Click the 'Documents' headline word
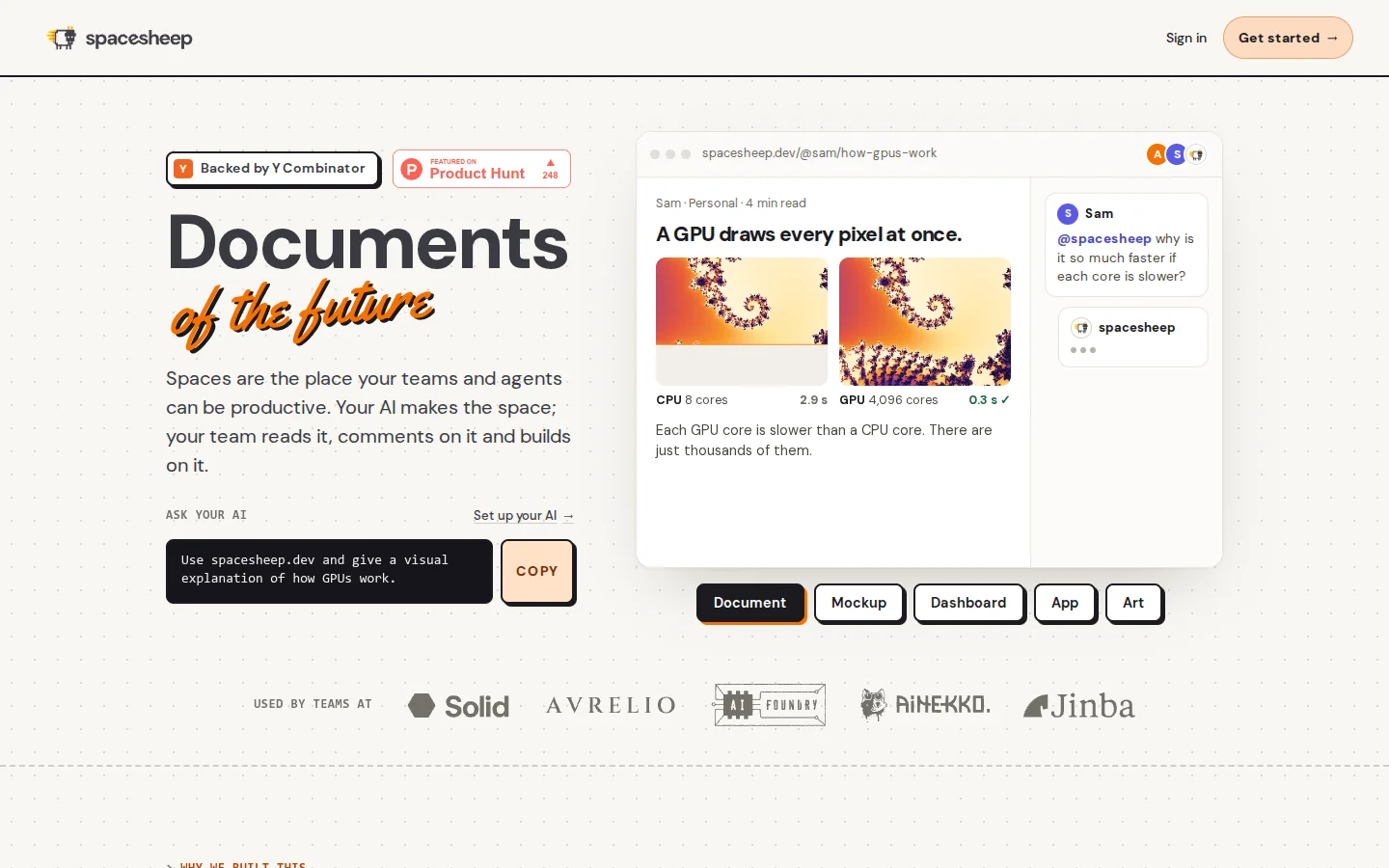1389x868 pixels. pyautogui.click(x=368, y=242)
